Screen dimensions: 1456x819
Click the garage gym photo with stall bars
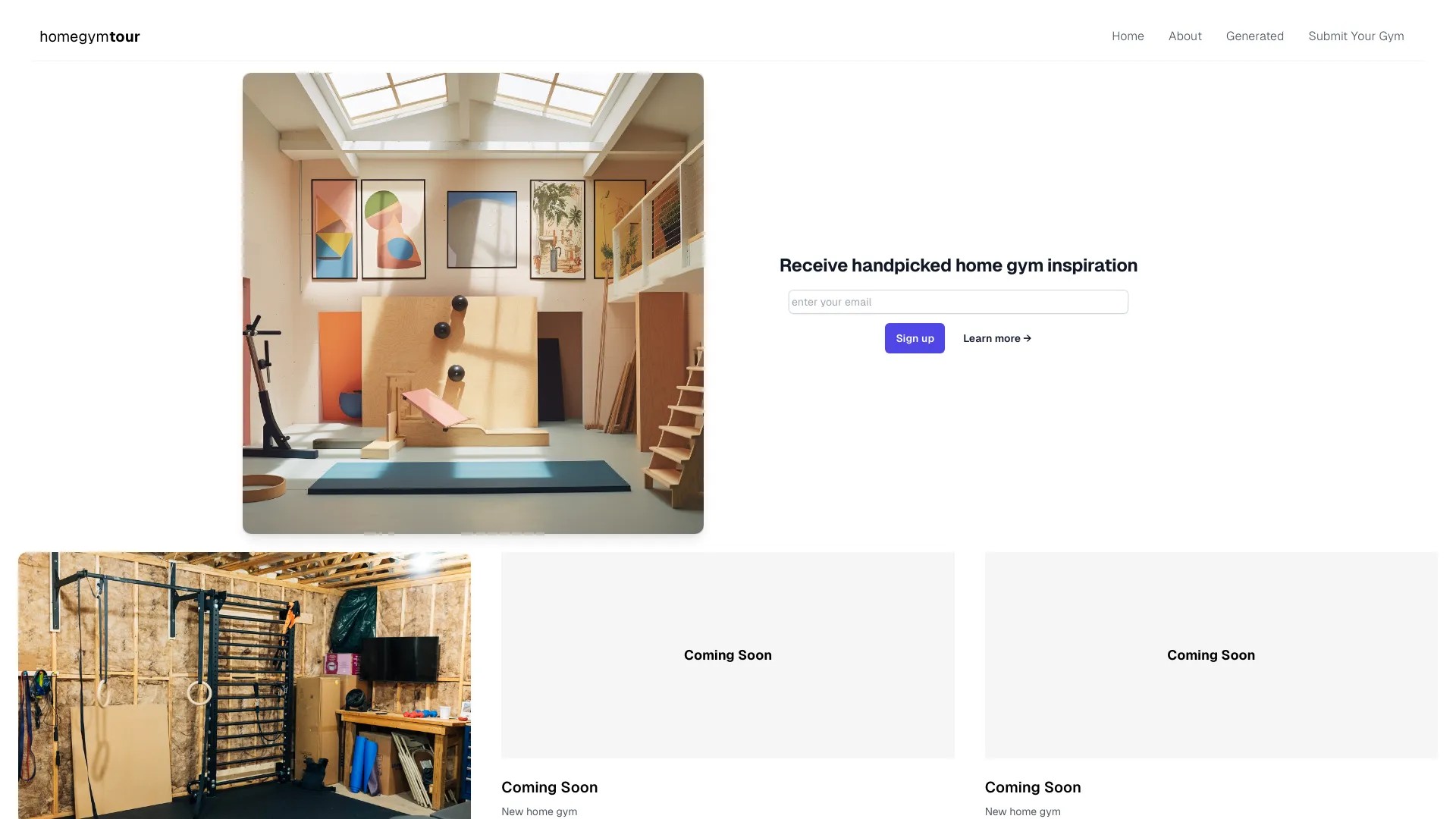(x=243, y=682)
